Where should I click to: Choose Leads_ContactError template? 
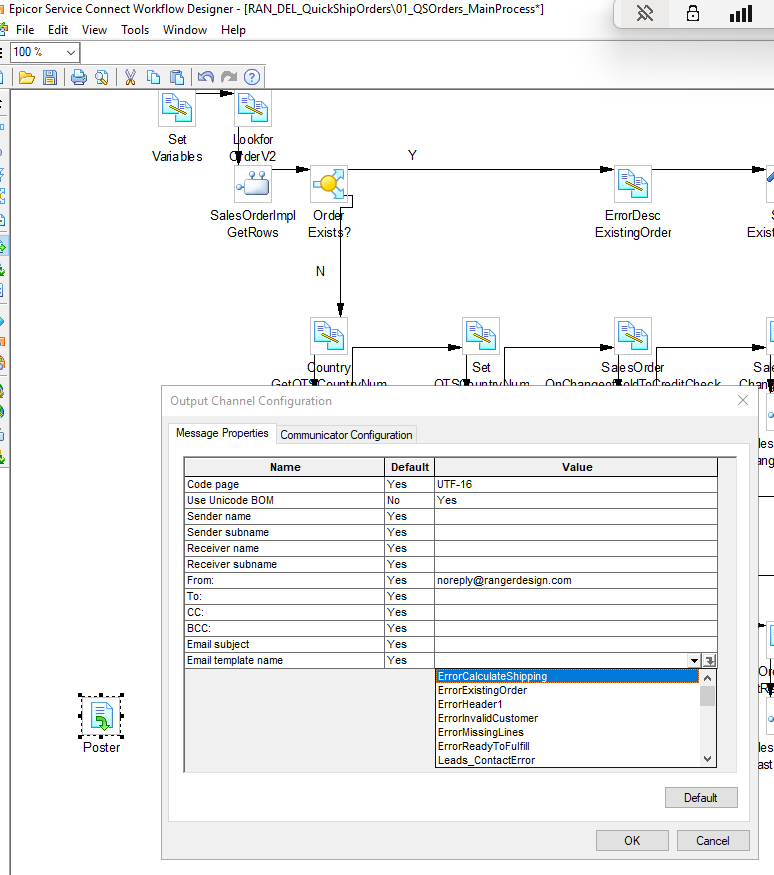567,760
